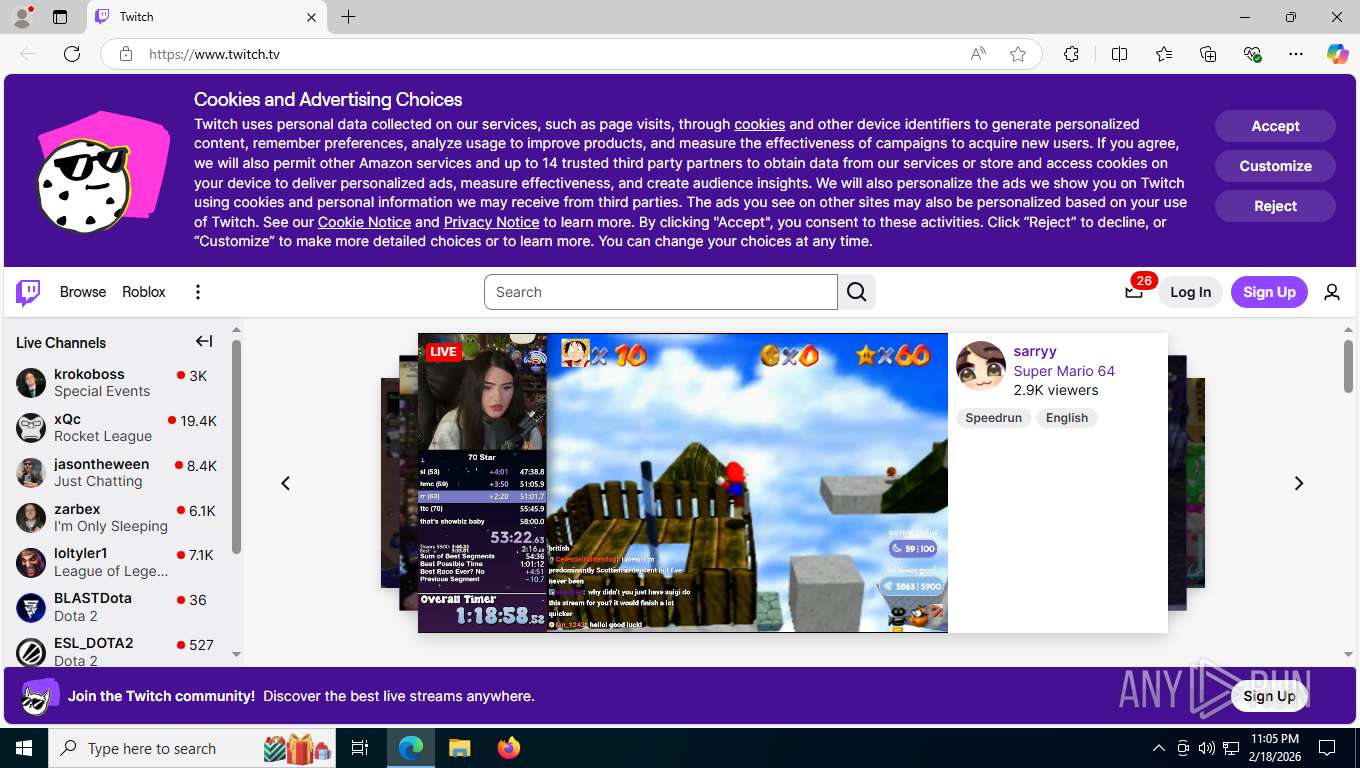Open krokoboss Special Events channel row
The image size is (1360, 768).
coord(118,382)
